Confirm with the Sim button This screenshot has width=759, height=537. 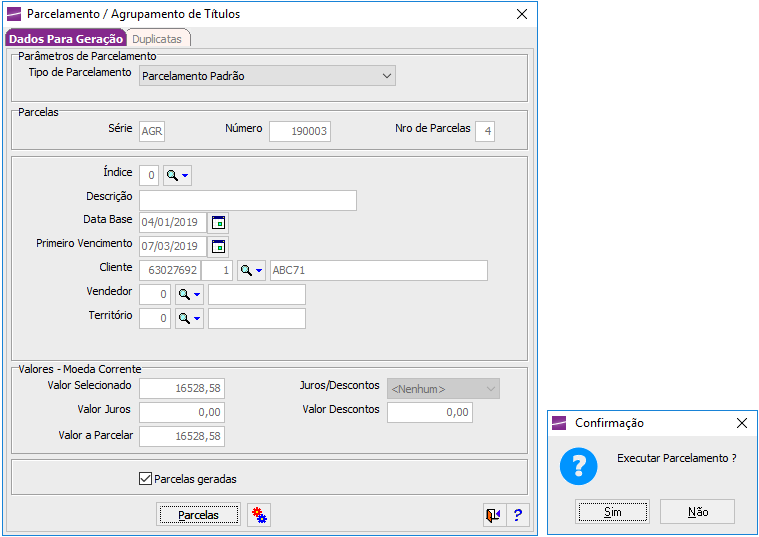[612, 512]
